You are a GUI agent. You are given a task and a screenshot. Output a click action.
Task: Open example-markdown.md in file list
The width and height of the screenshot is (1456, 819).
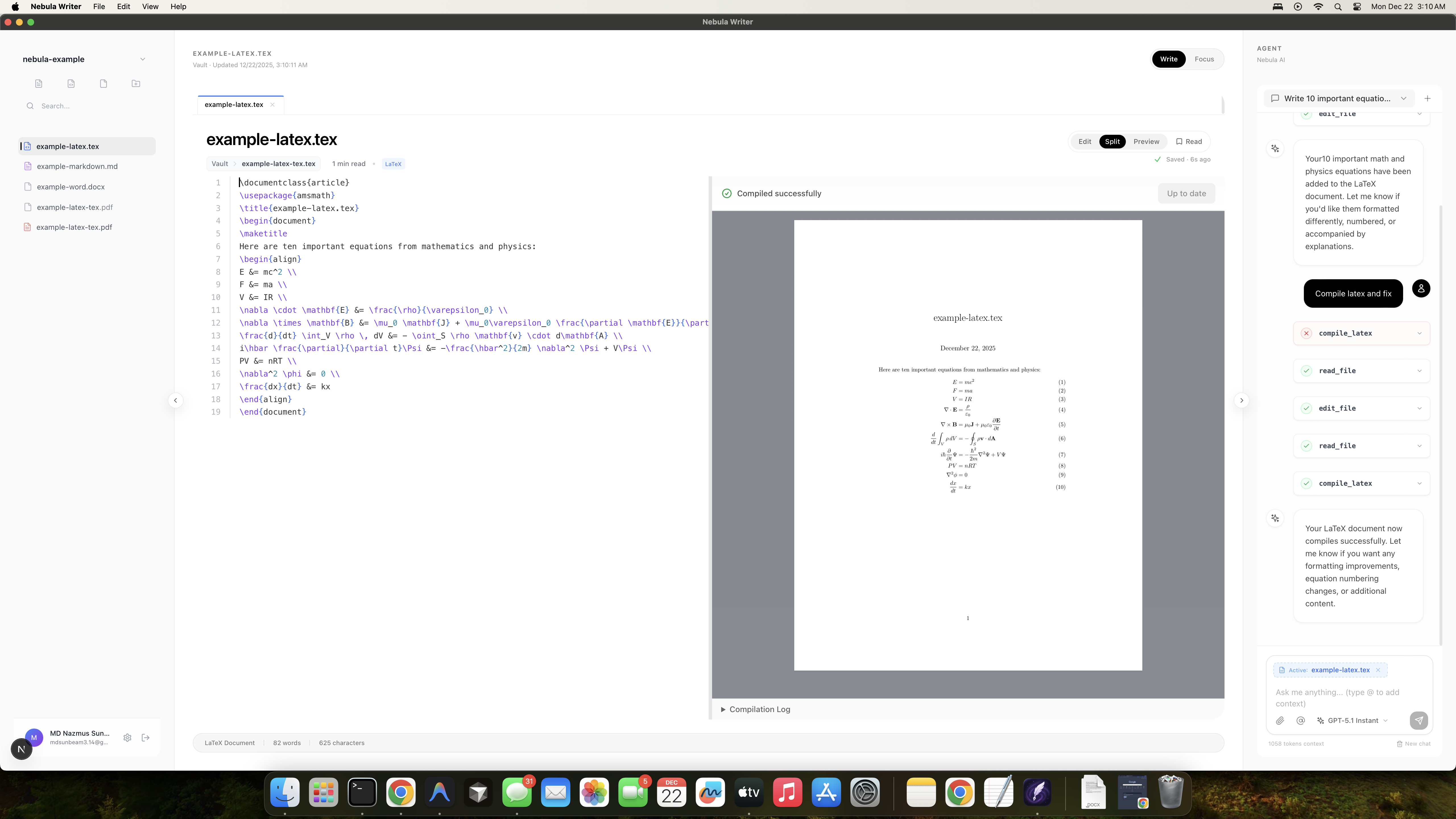(x=77, y=166)
